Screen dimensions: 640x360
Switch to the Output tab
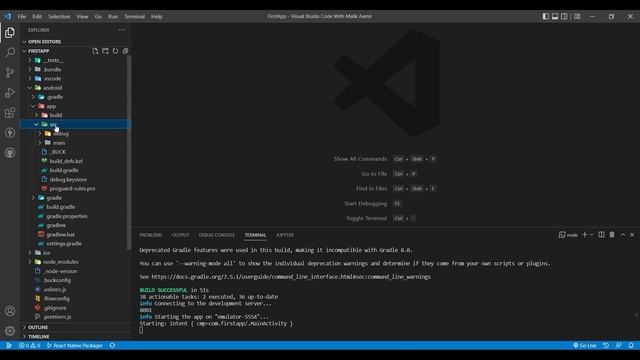[180, 235]
